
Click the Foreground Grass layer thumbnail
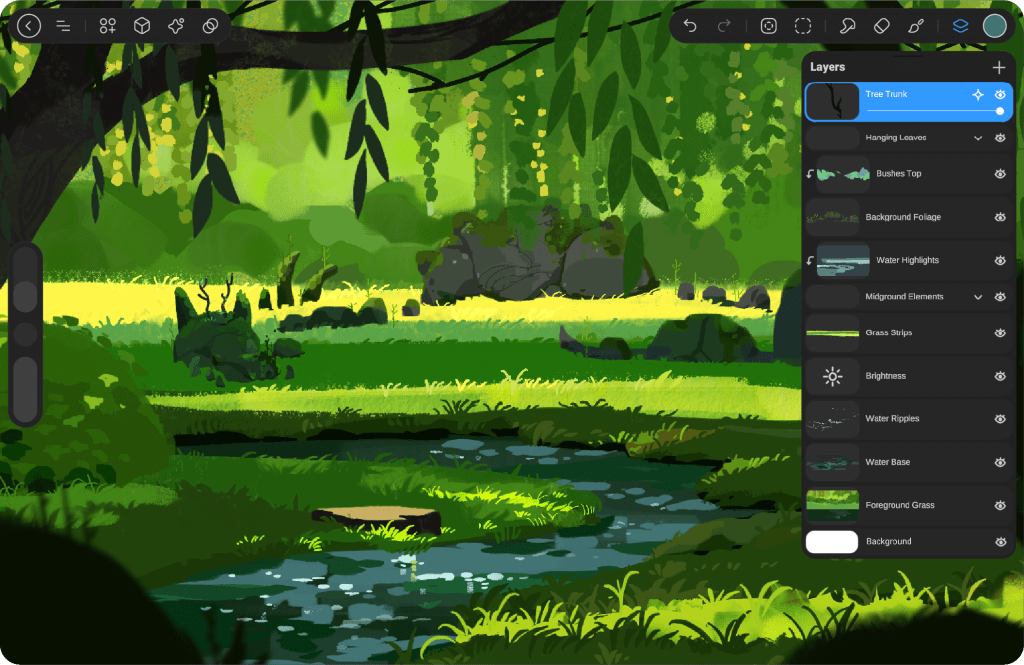pyautogui.click(x=832, y=505)
